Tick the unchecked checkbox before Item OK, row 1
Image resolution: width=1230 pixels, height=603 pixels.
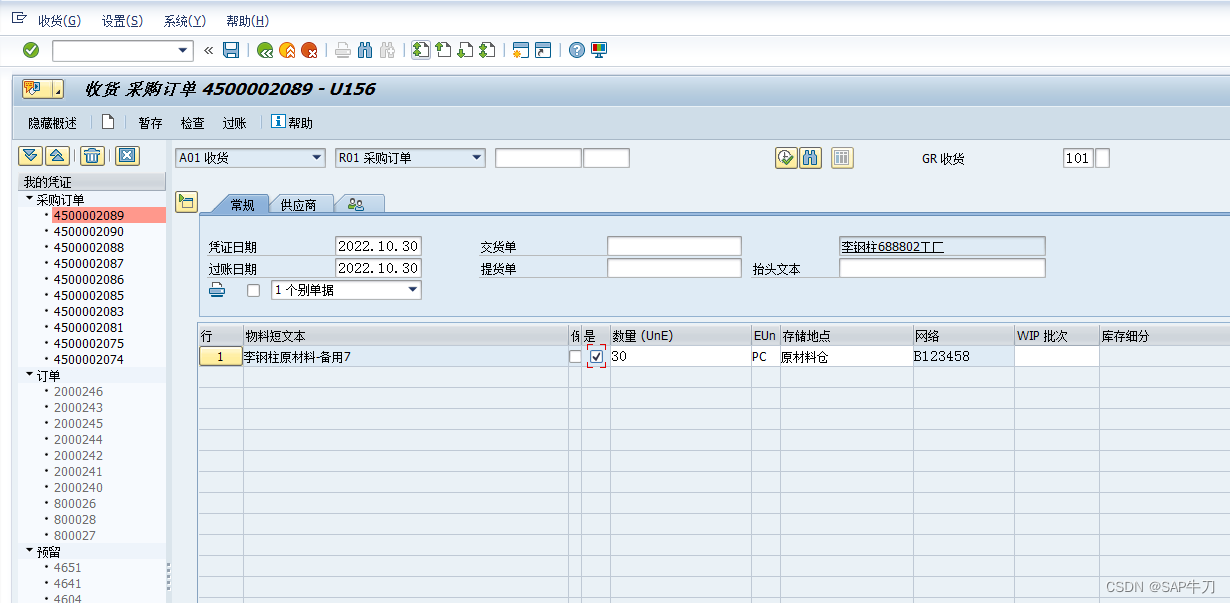point(575,357)
